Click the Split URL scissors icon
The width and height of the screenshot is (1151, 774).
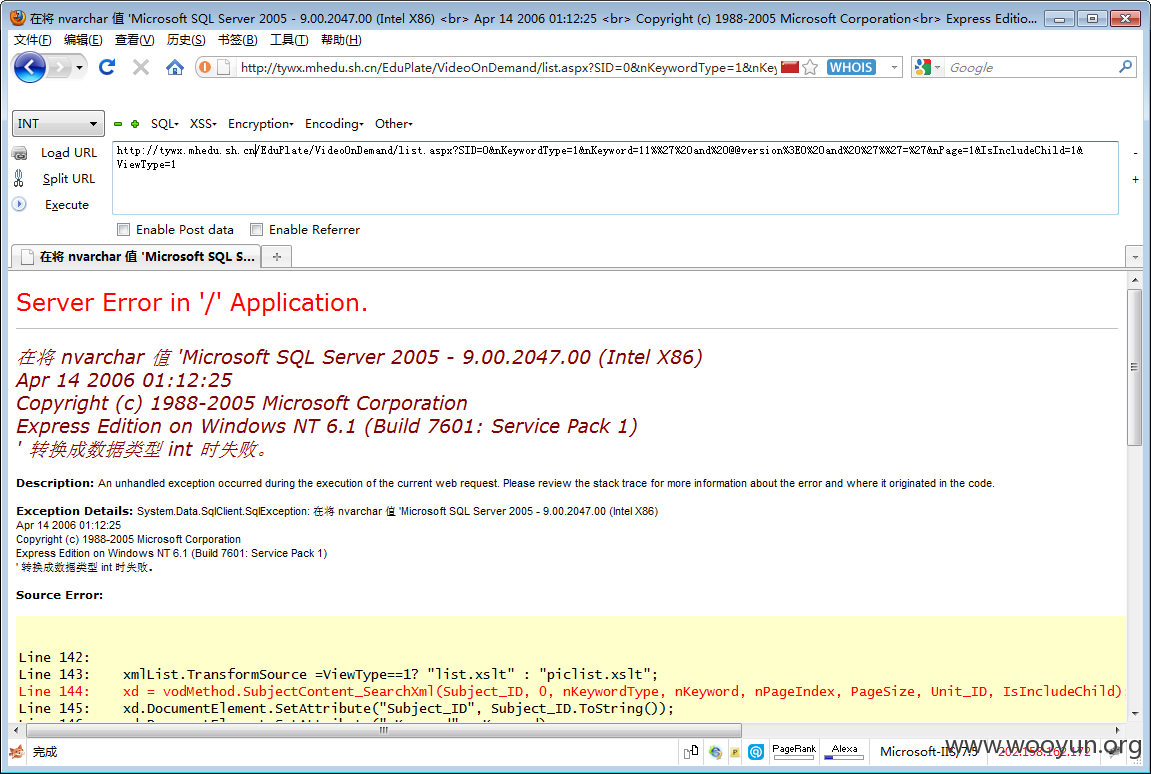(19, 178)
